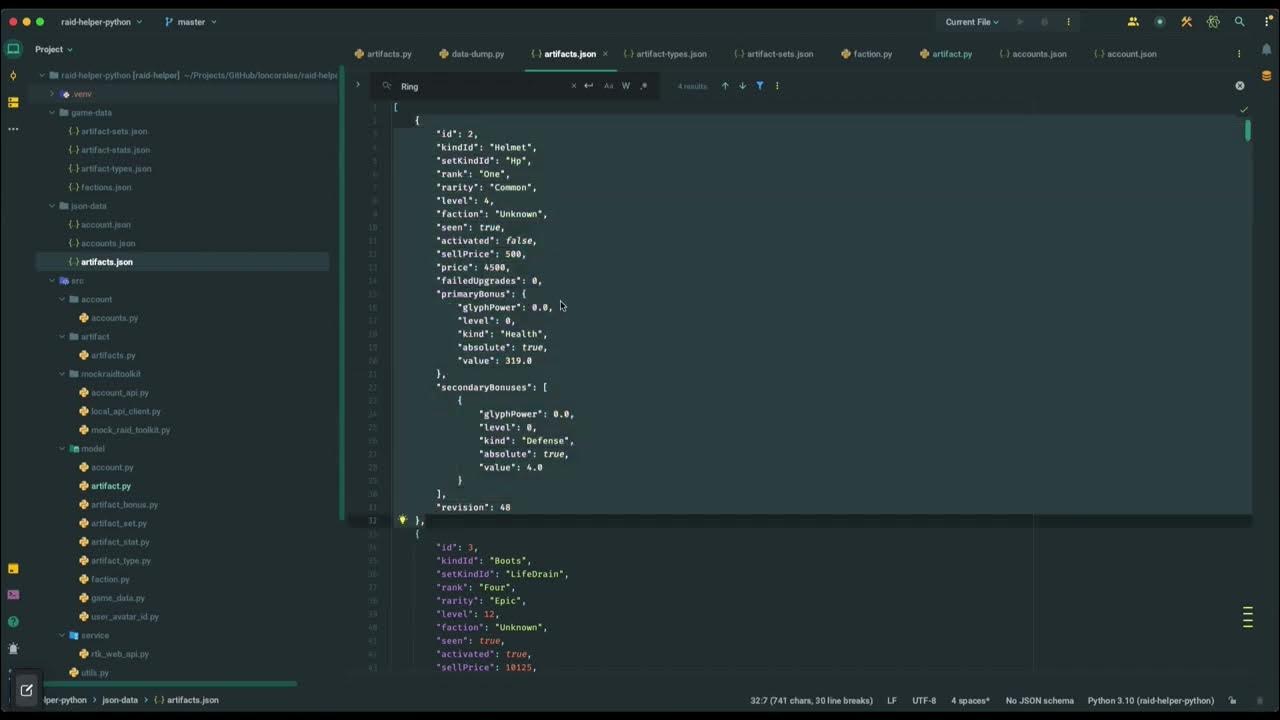This screenshot has width=1280, height=720.
Task: Click UTF-8 encoding in status bar
Action: pyautogui.click(x=924, y=701)
